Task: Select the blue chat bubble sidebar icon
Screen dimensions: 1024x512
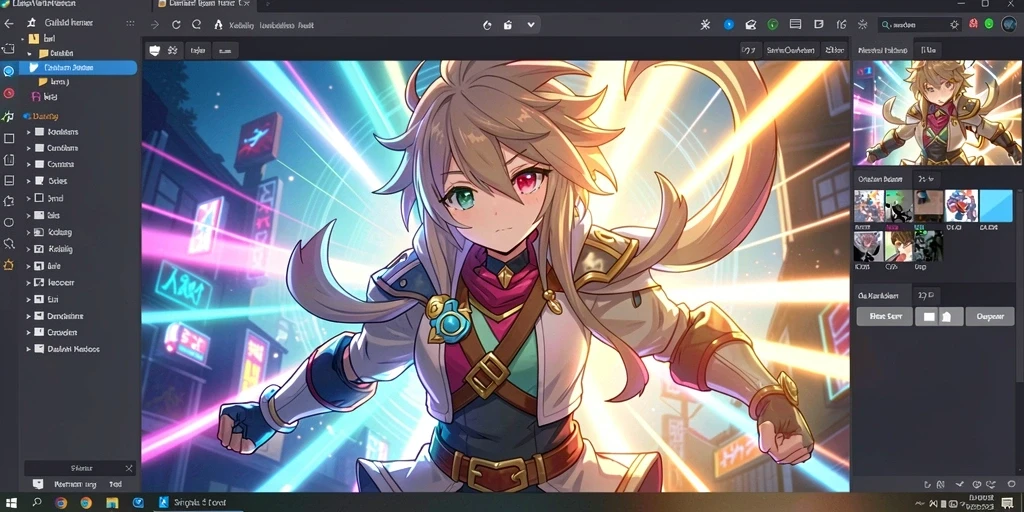Action: click(8, 71)
